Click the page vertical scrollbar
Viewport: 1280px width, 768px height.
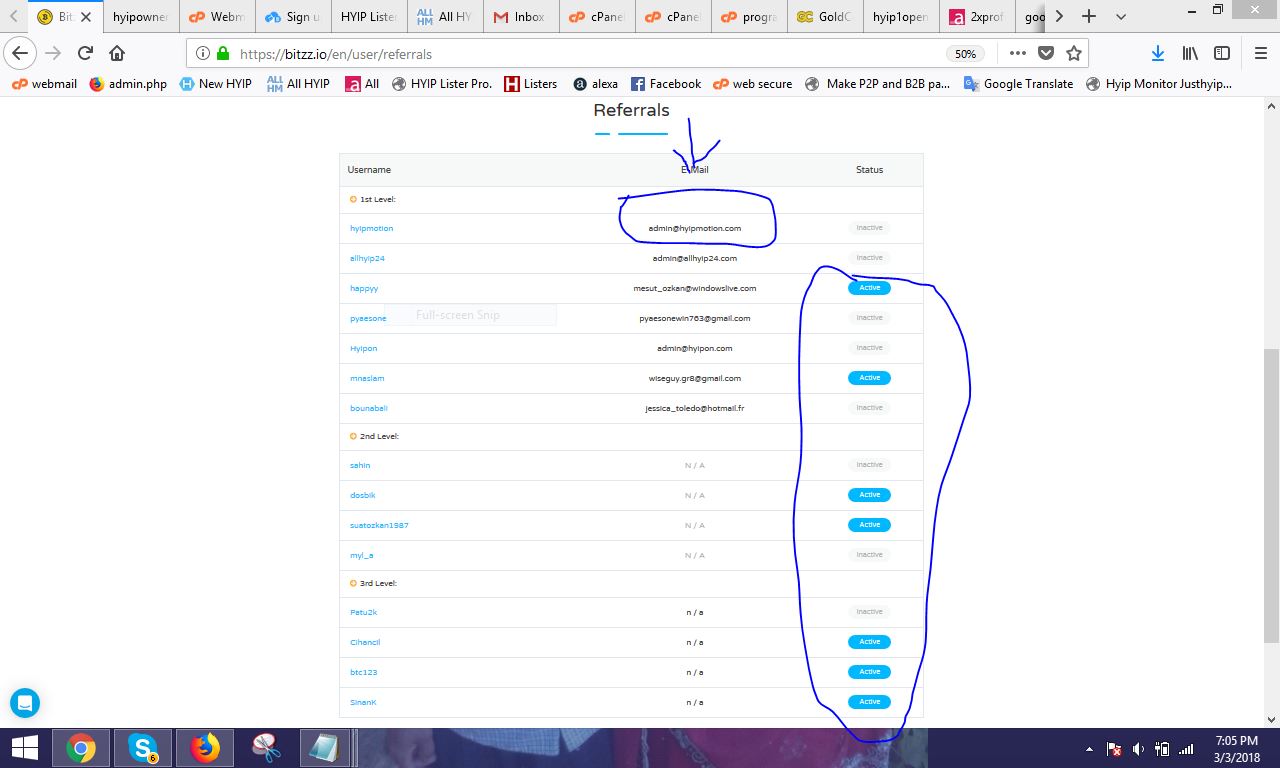coord(1271,495)
